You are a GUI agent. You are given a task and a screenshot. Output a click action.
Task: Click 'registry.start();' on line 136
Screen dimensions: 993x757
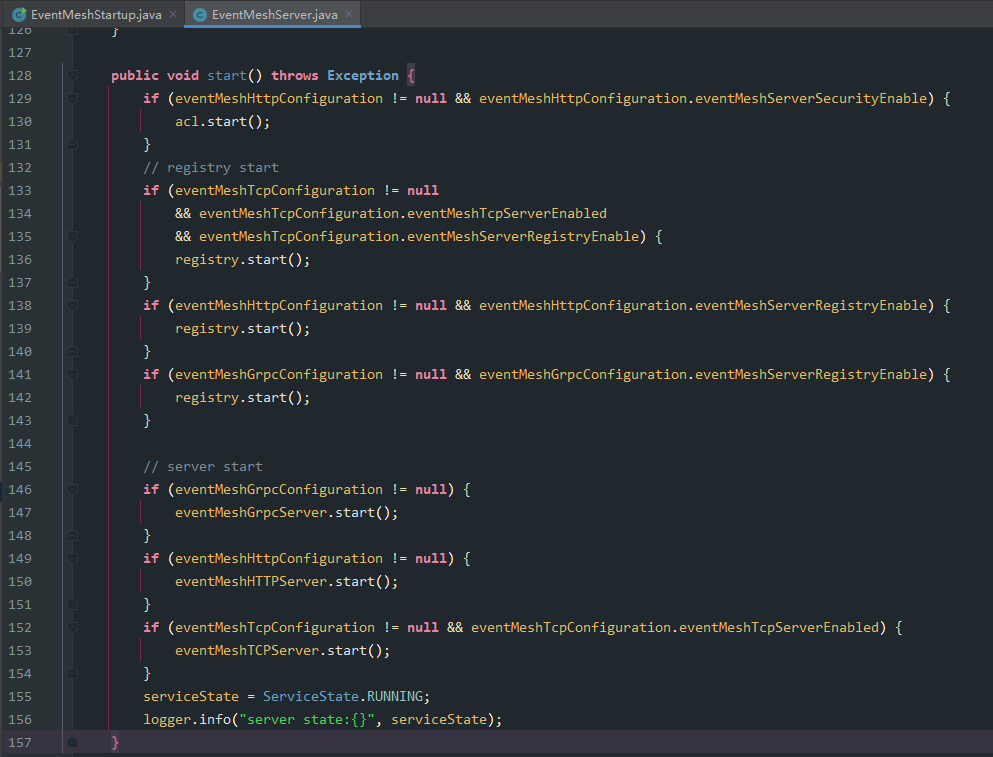tap(243, 260)
